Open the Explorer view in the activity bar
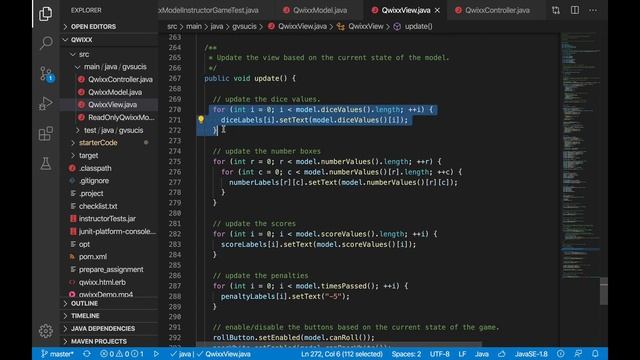The width and height of the screenshot is (640, 360). [45, 14]
